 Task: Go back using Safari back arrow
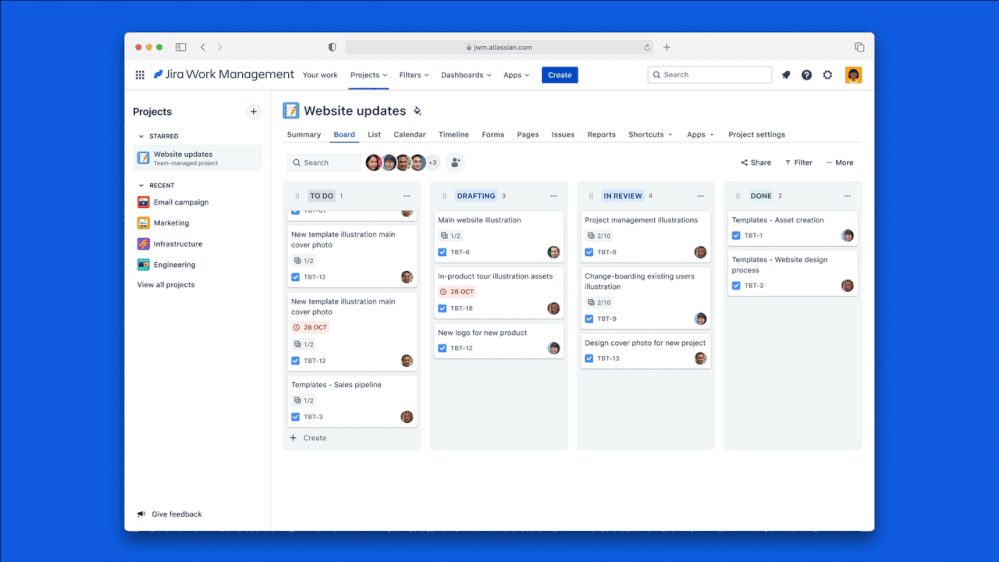click(x=203, y=47)
